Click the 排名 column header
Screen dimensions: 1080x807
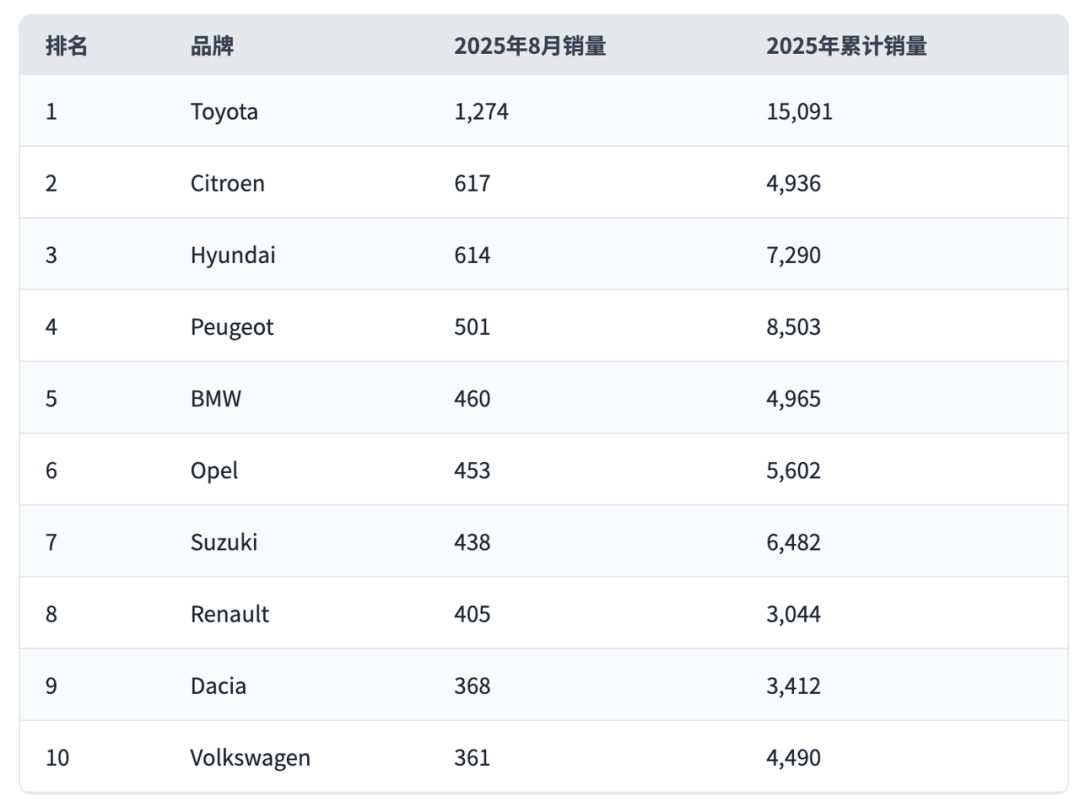click(x=67, y=46)
